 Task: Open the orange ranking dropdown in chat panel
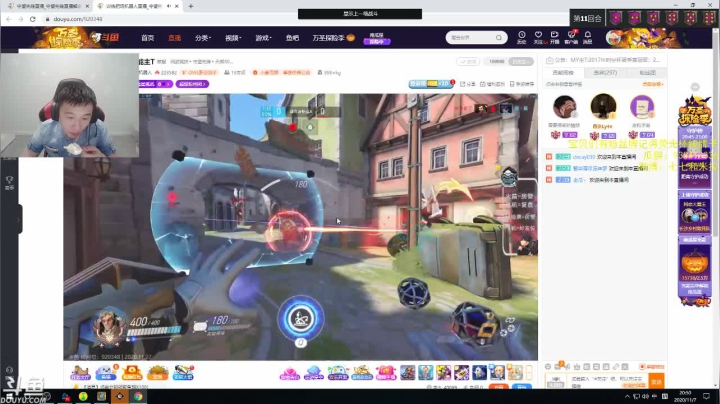[652, 84]
